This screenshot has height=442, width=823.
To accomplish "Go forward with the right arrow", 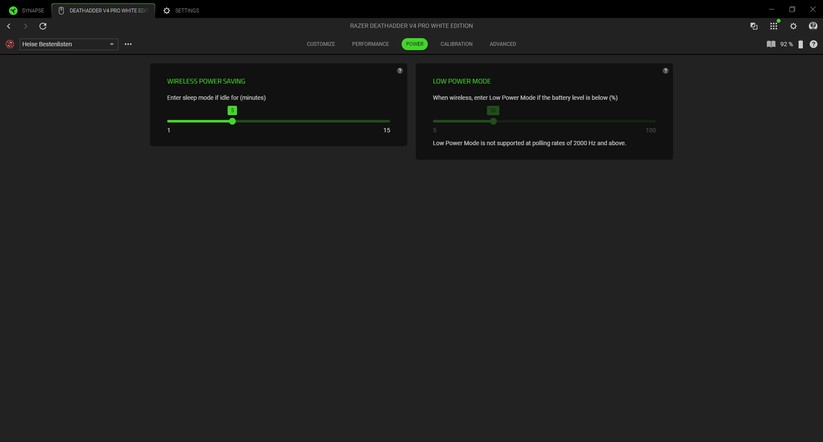I will pos(25,26).
